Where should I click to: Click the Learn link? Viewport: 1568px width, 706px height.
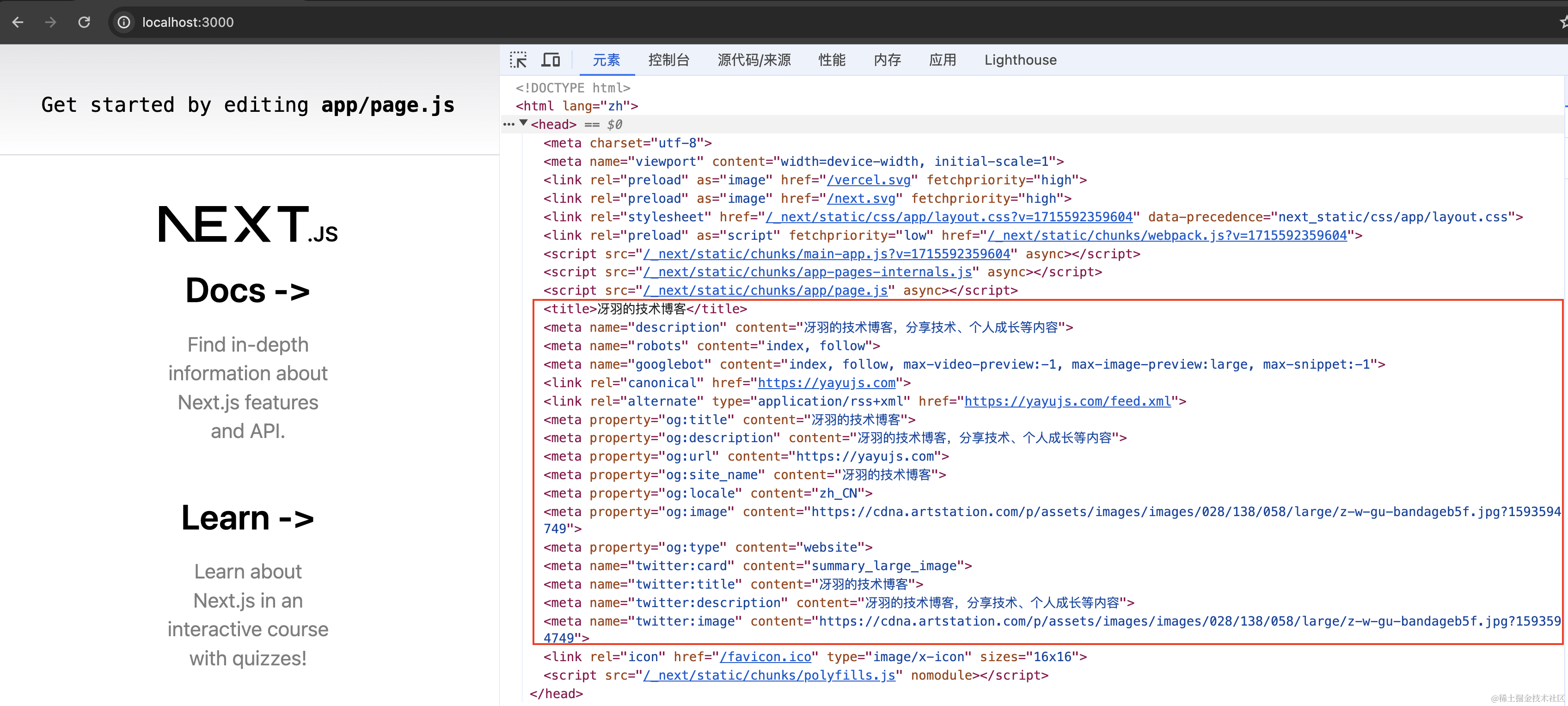(246, 518)
